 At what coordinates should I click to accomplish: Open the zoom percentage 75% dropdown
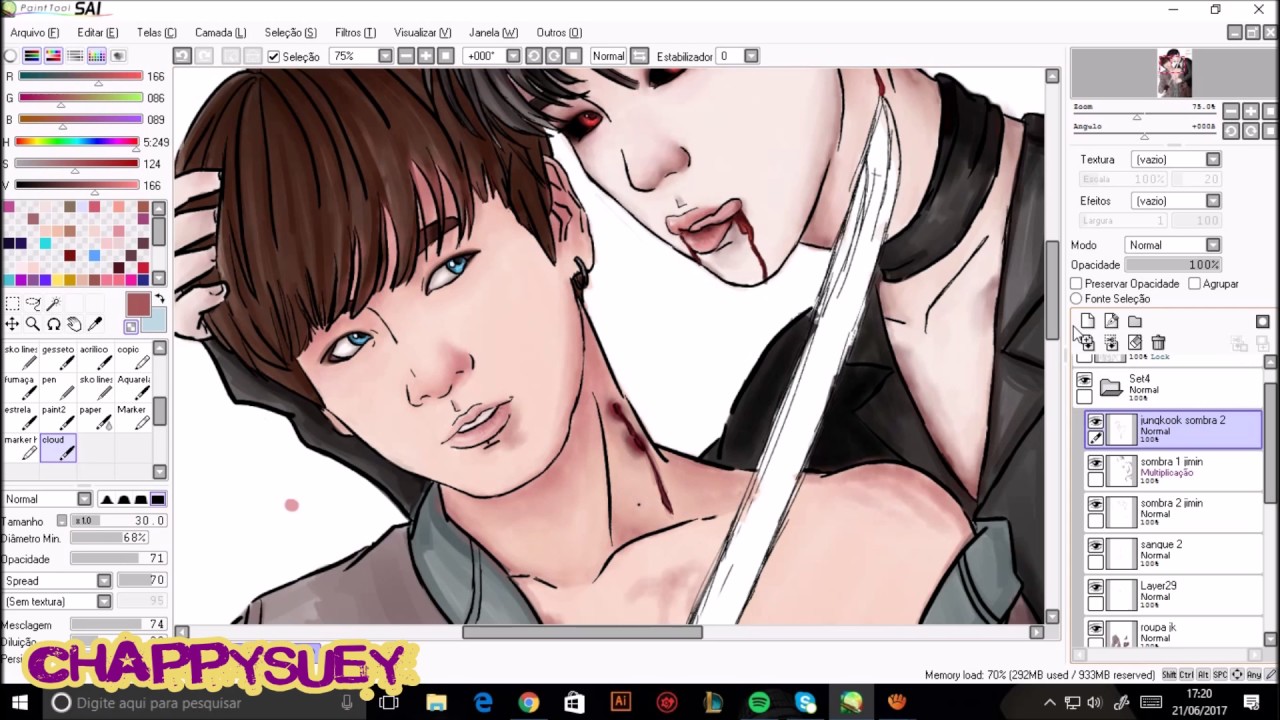(384, 56)
